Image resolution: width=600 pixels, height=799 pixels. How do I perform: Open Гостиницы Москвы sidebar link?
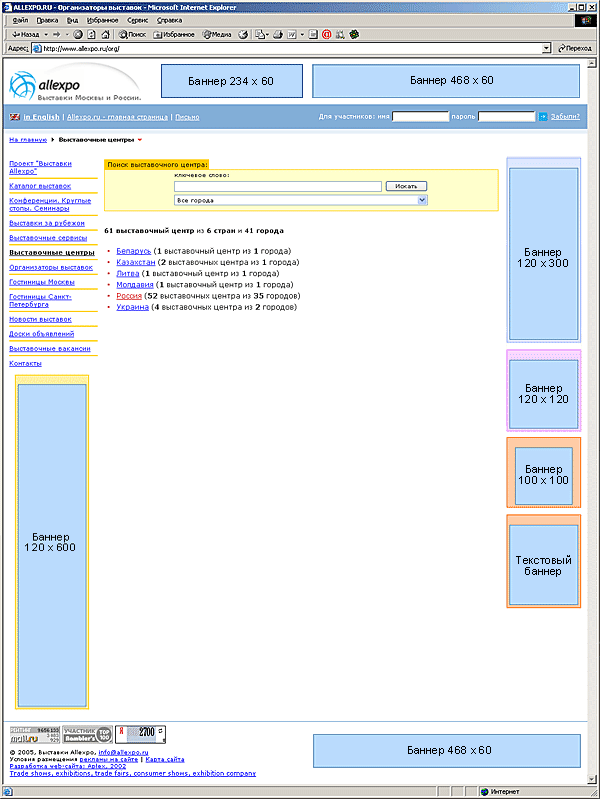(42, 282)
